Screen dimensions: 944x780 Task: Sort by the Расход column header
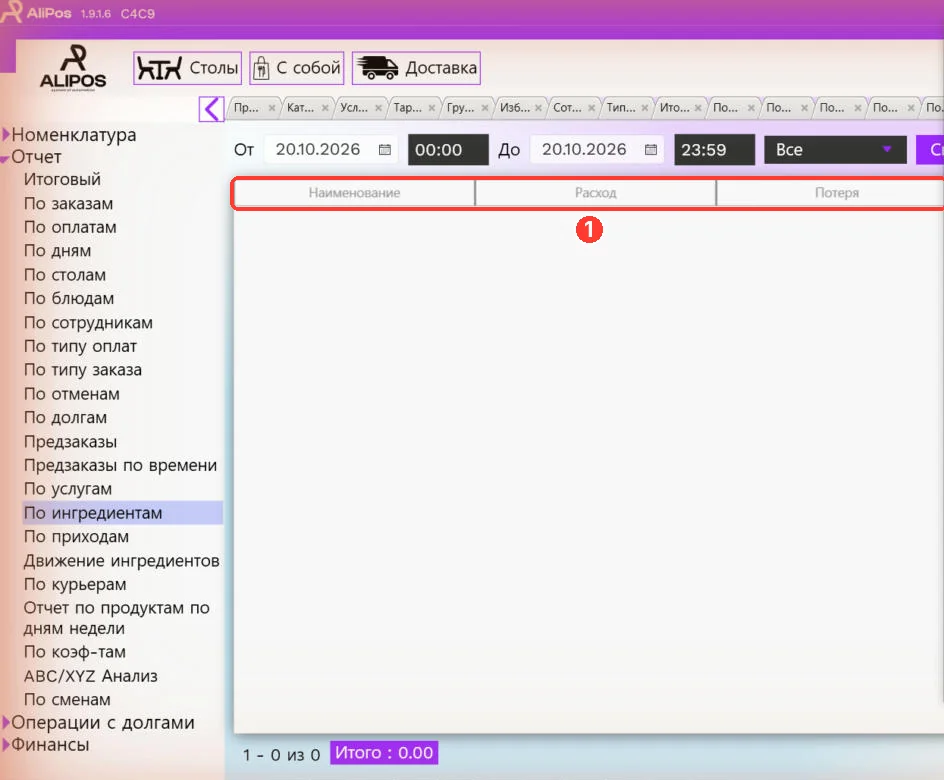click(x=595, y=193)
